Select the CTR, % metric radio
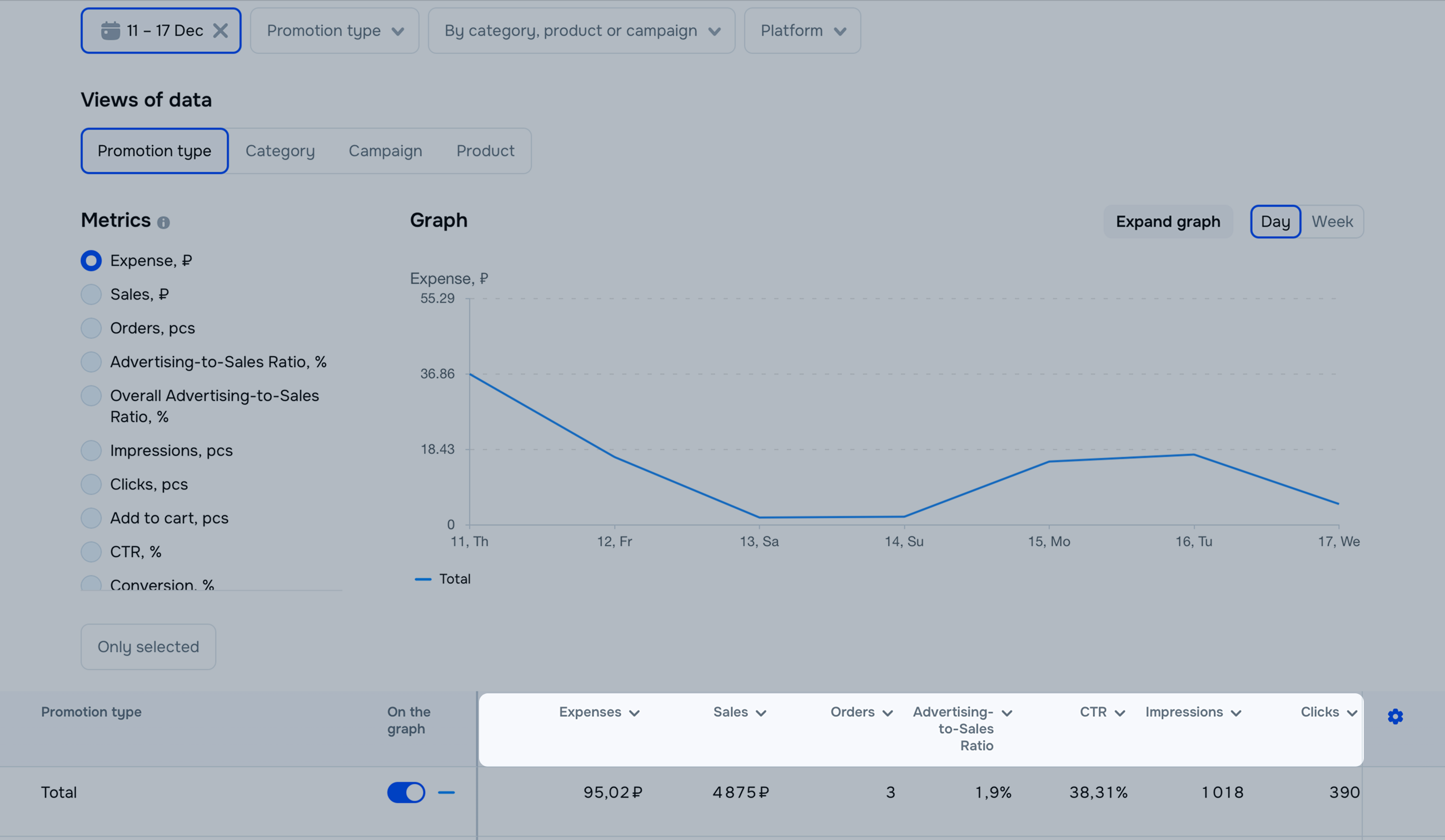 (91, 552)
